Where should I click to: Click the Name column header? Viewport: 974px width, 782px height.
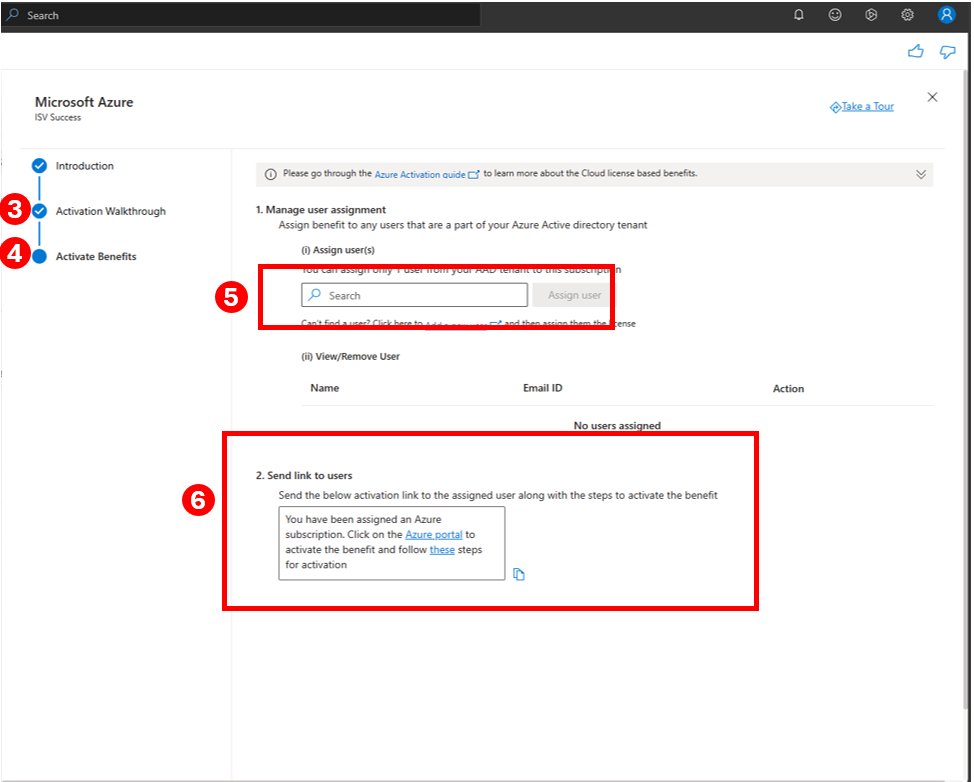click(324, 388)
